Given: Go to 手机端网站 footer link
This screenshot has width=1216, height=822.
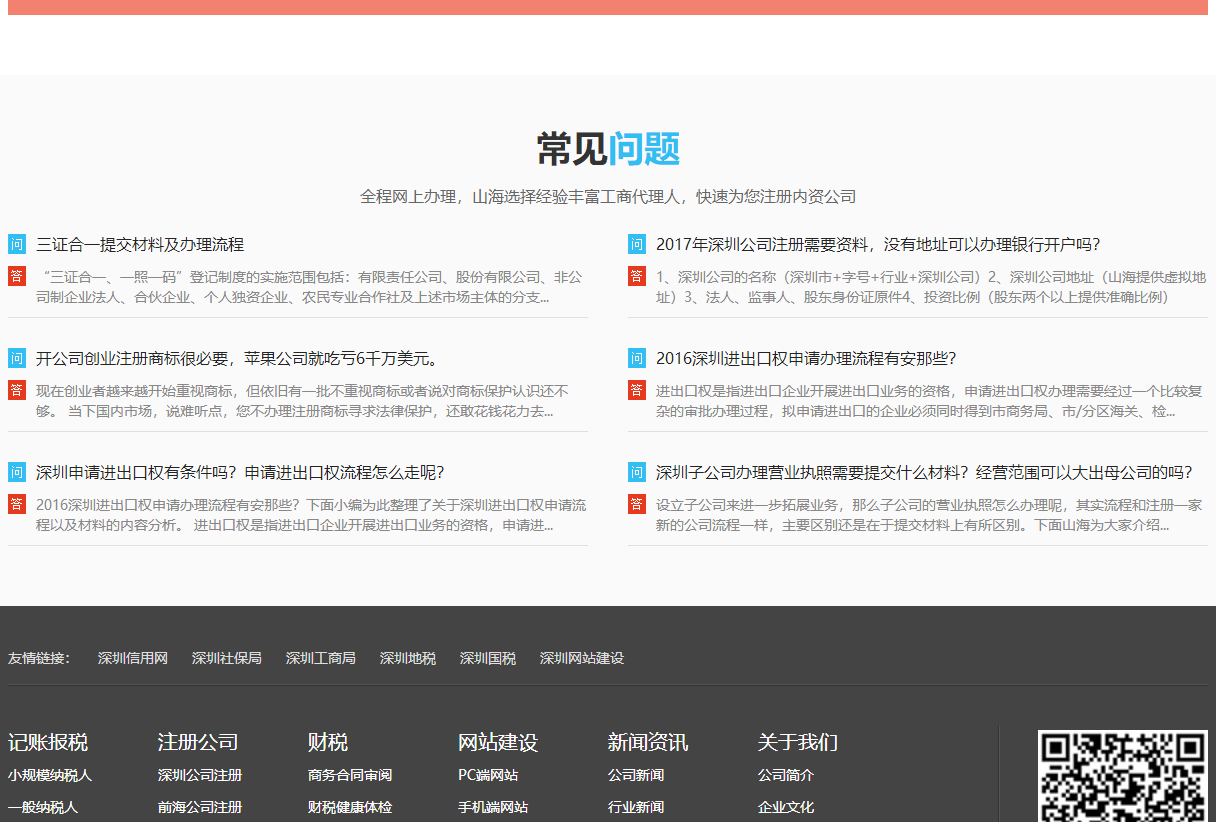Looking at the screenshot, I should [x=493, y=807].
